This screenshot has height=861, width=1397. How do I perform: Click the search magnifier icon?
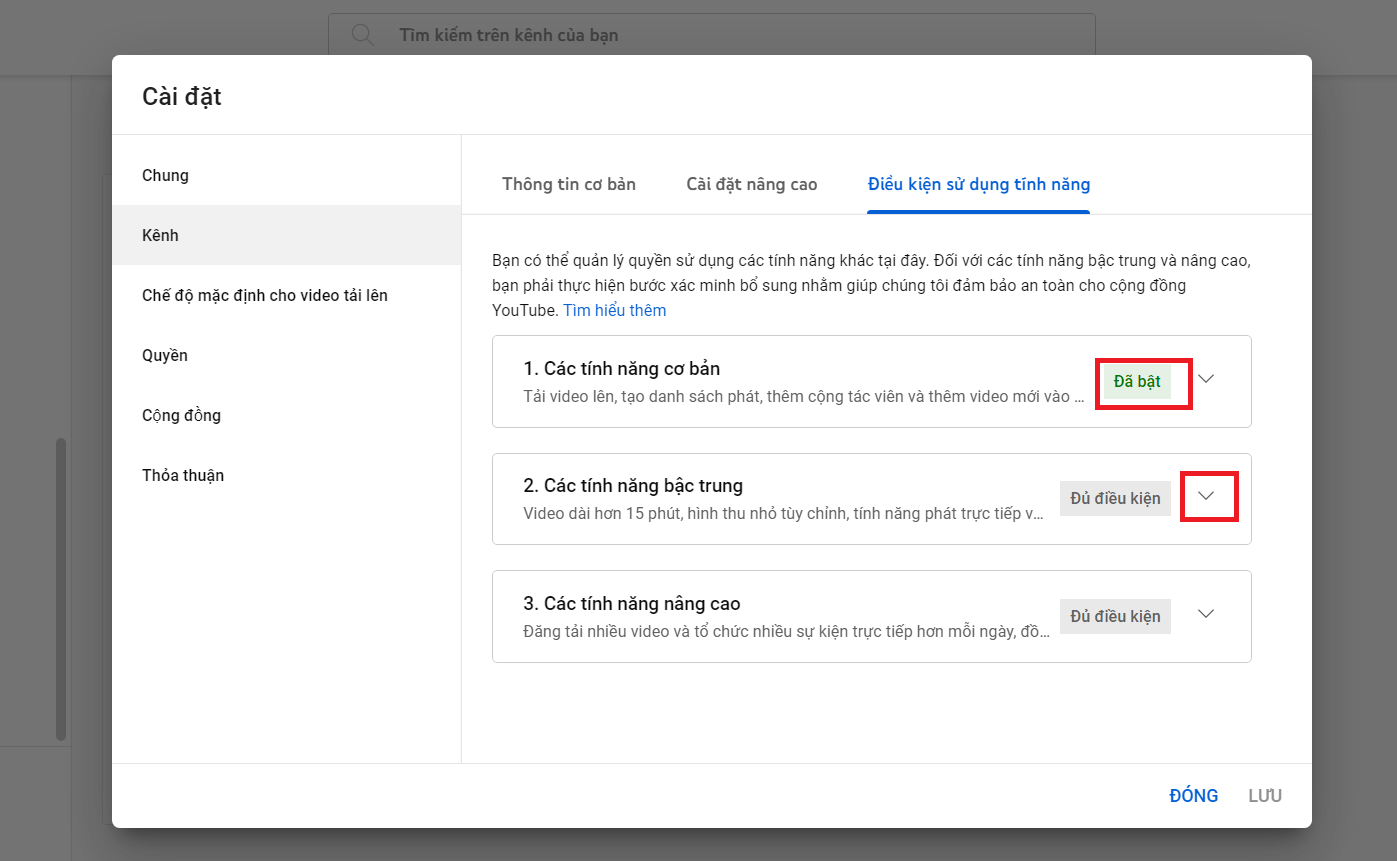pos(363,35)
